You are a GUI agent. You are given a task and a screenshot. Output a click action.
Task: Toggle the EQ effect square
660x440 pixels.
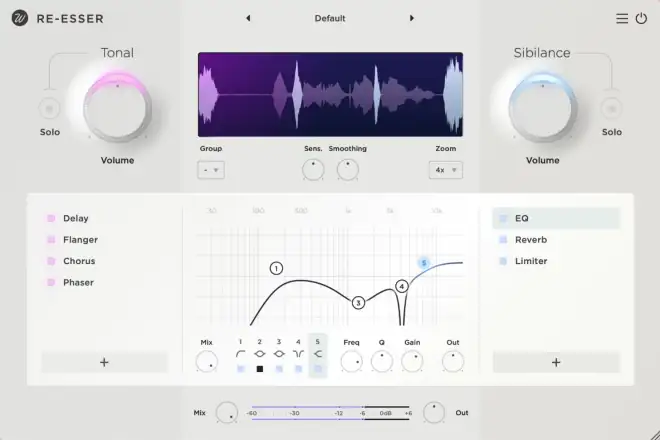[503, 218]
